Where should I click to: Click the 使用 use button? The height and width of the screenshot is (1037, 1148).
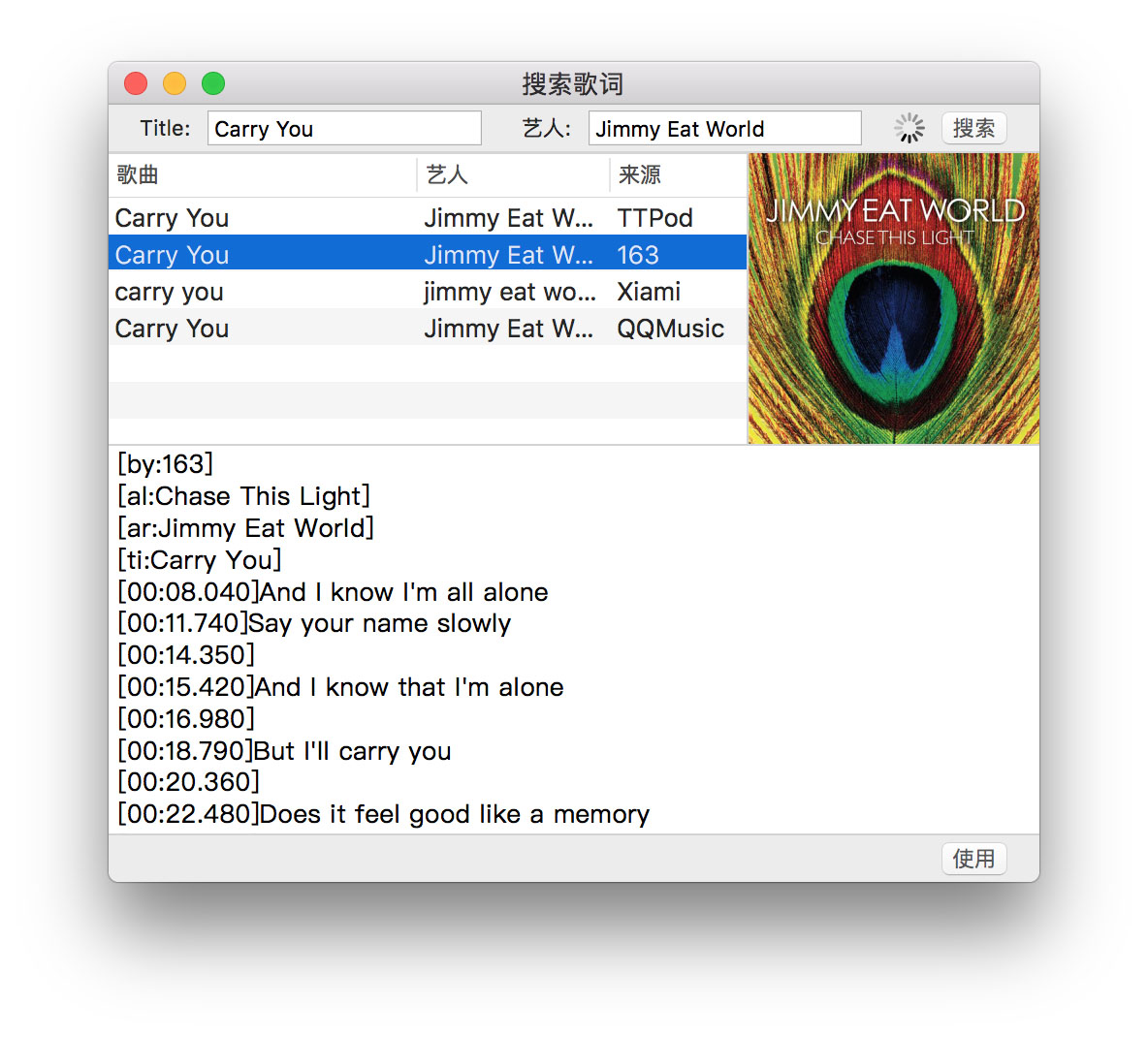pos(973,858)
